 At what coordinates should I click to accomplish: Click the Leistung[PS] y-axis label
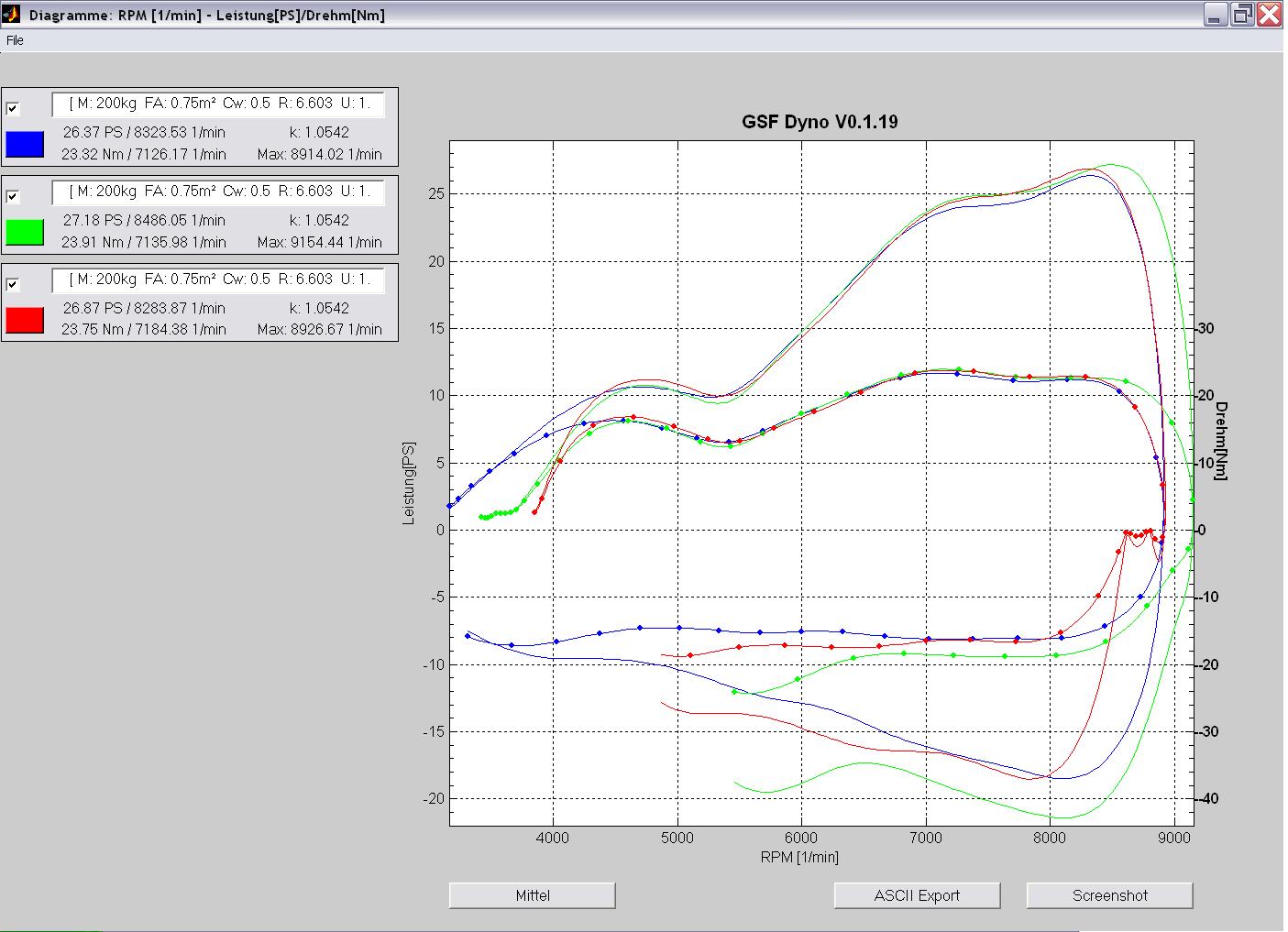tap(409, 484)
